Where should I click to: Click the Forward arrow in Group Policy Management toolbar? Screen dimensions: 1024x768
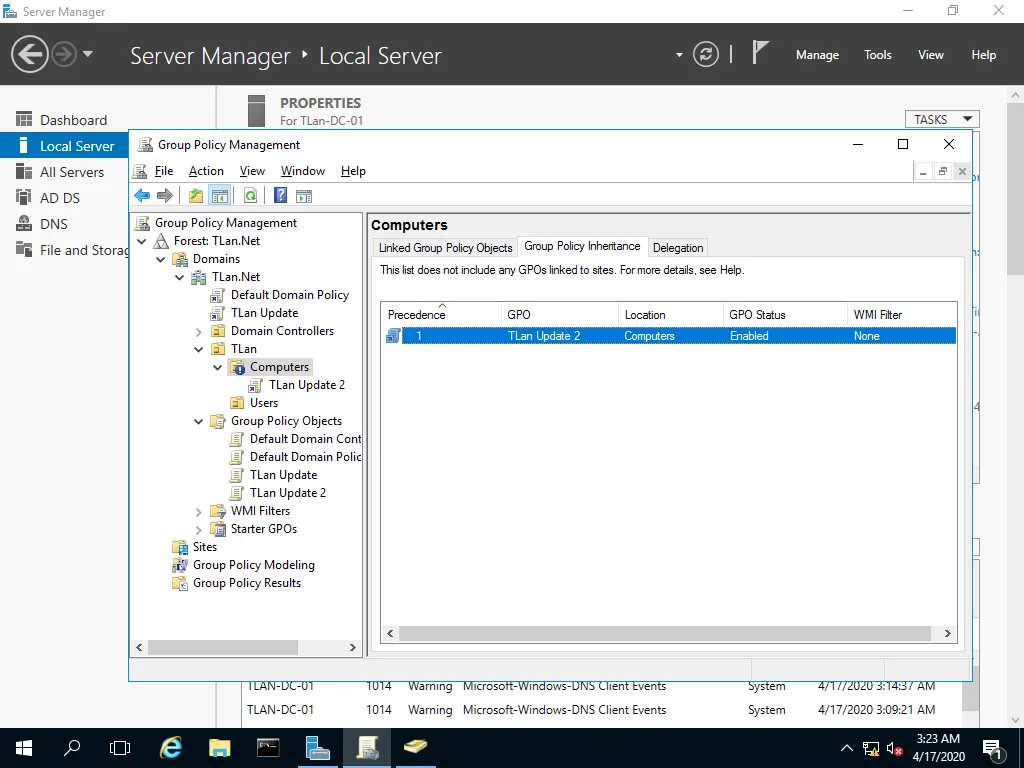point(165,195)
